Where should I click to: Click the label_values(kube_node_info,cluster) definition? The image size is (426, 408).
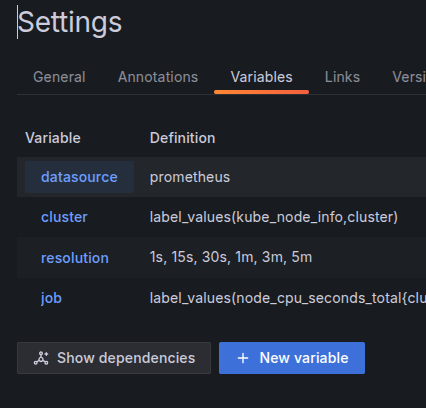click(x=274, y=217)
